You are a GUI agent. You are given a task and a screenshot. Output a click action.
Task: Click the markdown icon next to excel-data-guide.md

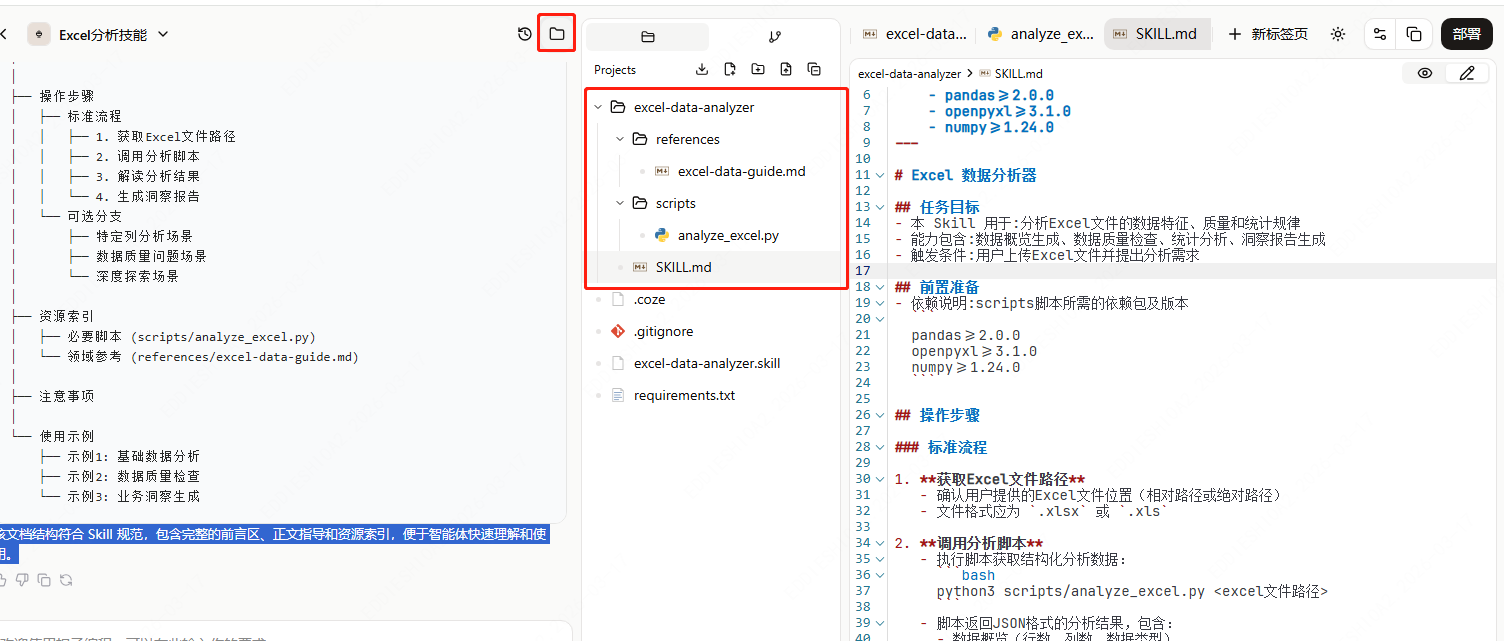coord(661,171)
